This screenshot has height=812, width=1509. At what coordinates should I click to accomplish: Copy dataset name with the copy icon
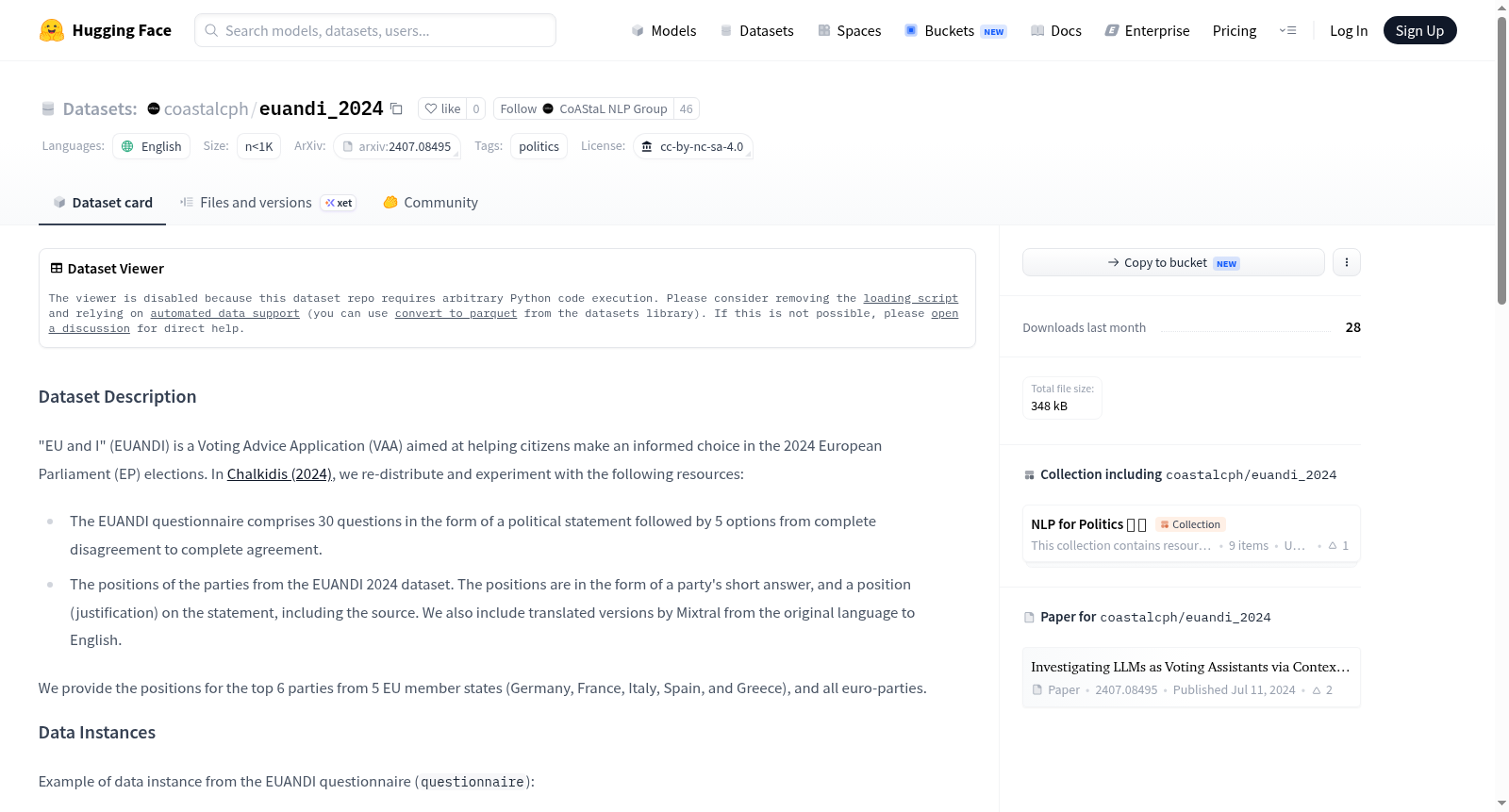(396, 108)
